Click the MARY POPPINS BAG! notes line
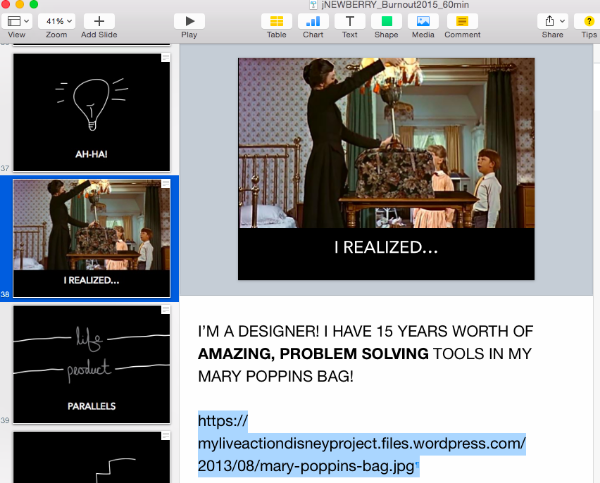Image resolution: width=600 pixels, height=483 pixels. (x=276, y=376)
